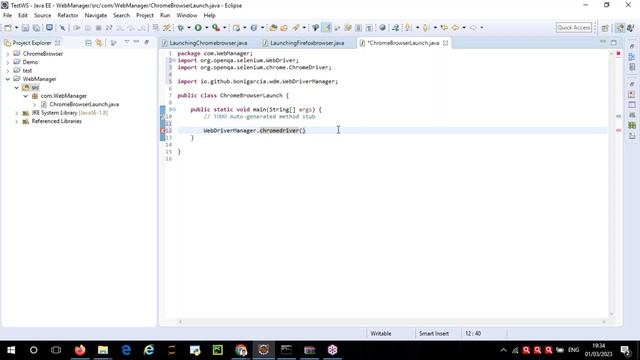This screenshot has height=360, width=640.
Task: Expand the Demo project node
Action: point(7,62)
